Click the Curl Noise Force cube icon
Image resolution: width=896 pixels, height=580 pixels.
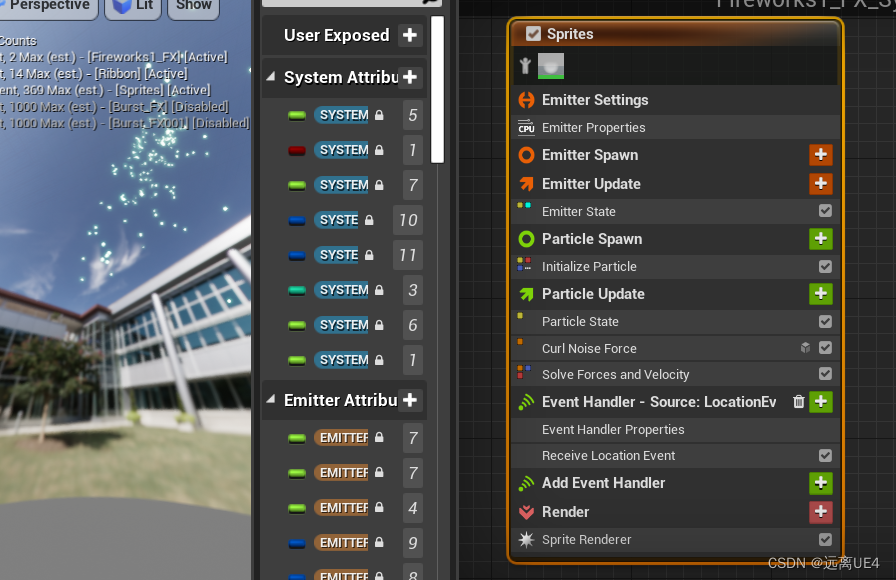(805, 347)
